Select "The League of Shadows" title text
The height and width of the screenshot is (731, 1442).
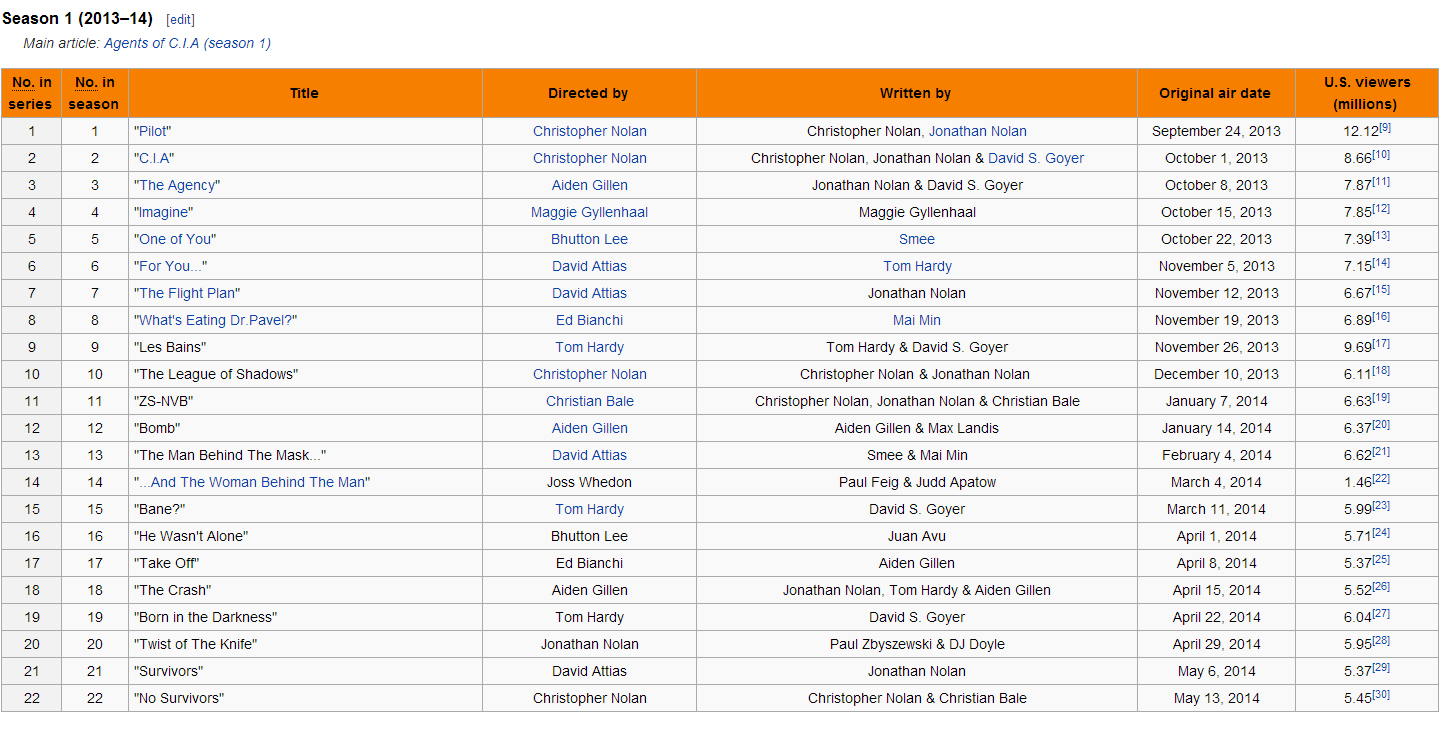pos(216,374)
